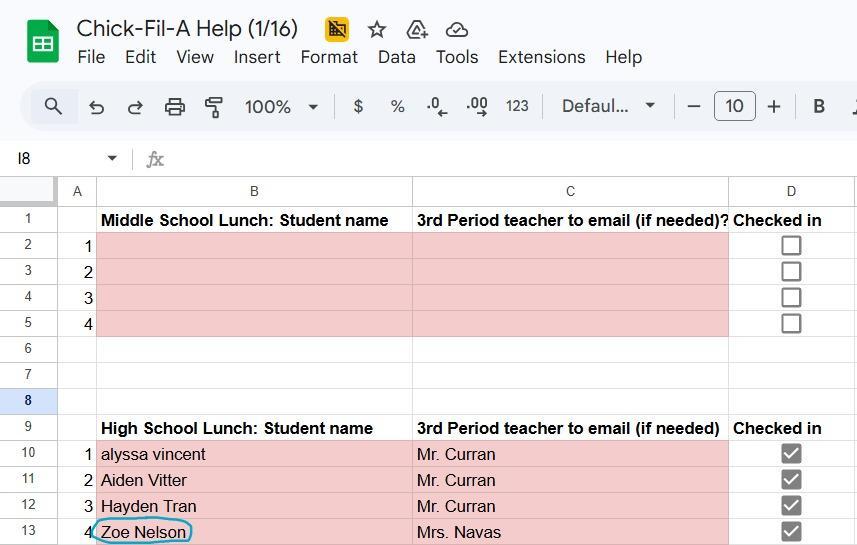The width and height of the screenshot is (857, 545).
Task: Select the row 13 header
Action: click(28, 531)
